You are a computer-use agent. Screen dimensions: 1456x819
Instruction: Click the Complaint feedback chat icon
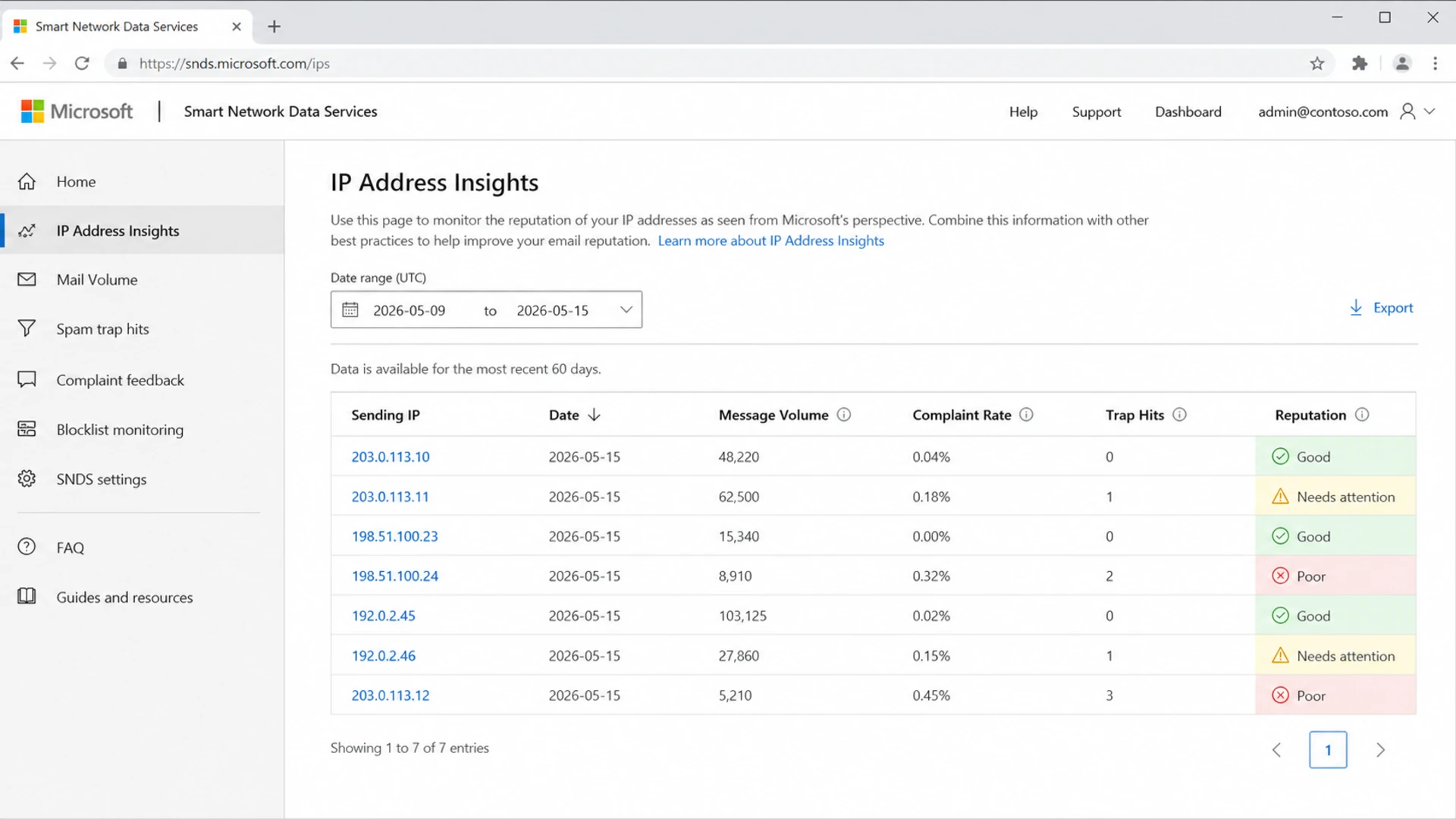pyautogui.click(x=27, y=379)
